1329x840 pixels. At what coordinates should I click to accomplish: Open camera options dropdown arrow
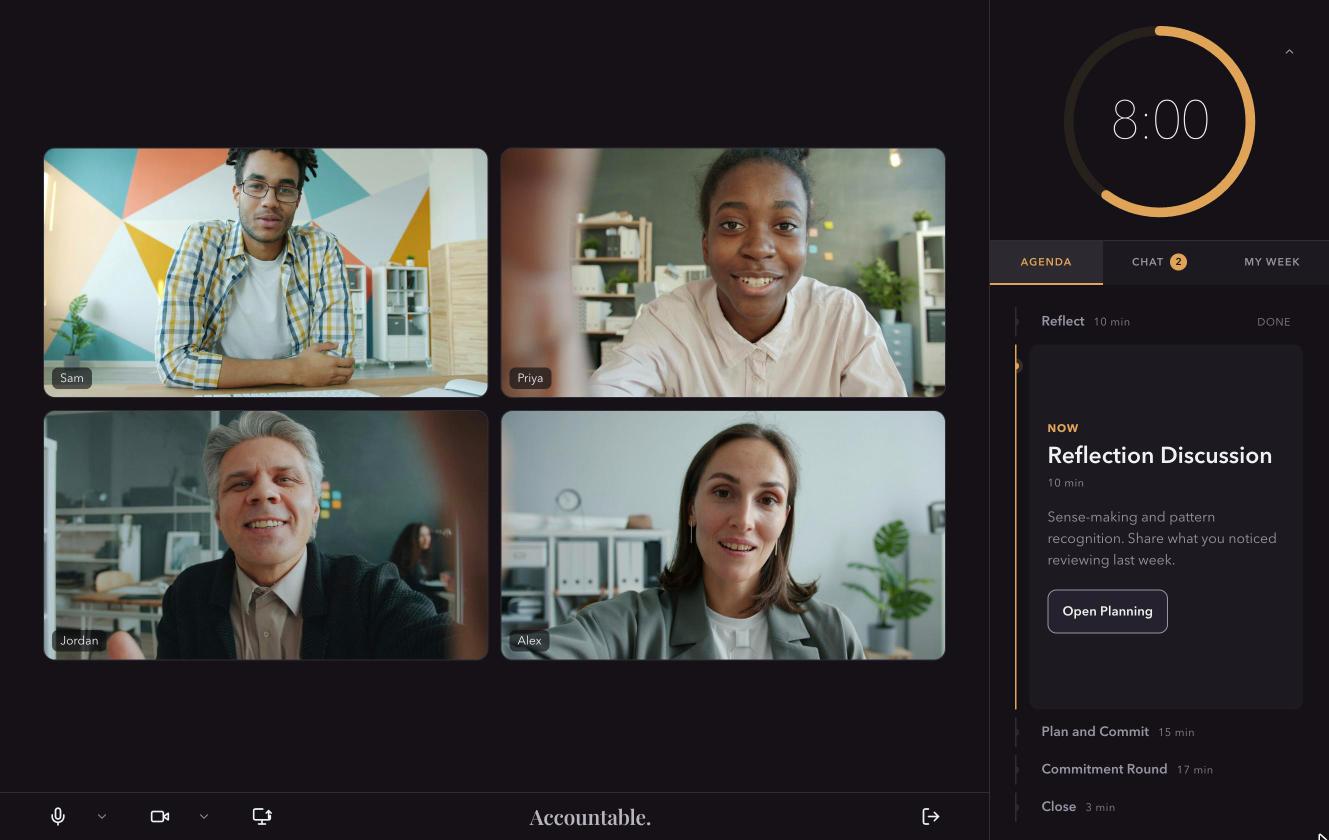[x=204, y=816]
